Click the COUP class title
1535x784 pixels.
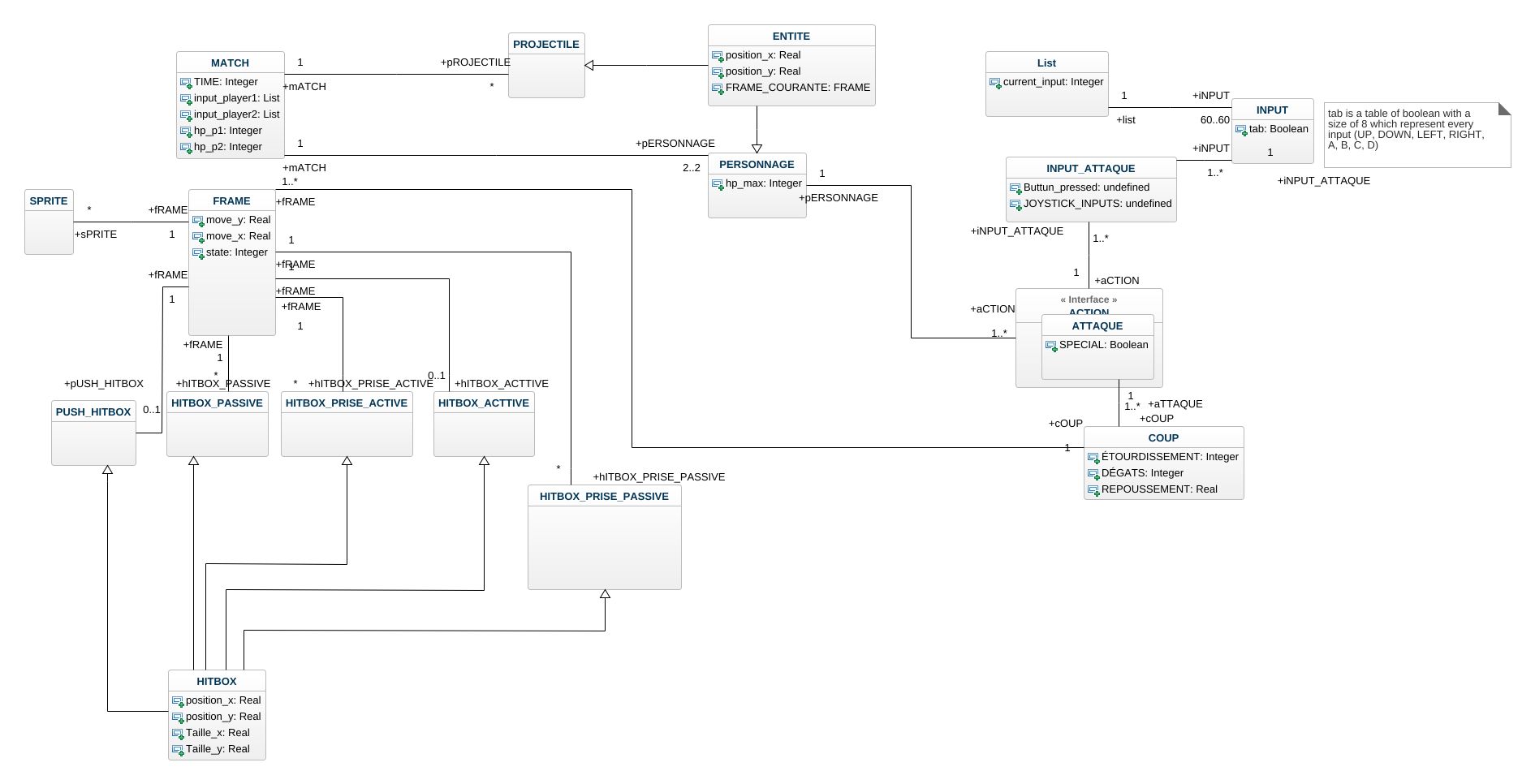[1162, 438]
